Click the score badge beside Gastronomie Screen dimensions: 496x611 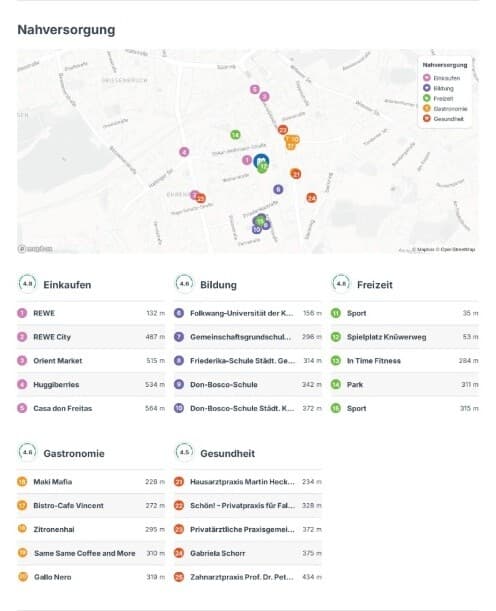(27, 452)
